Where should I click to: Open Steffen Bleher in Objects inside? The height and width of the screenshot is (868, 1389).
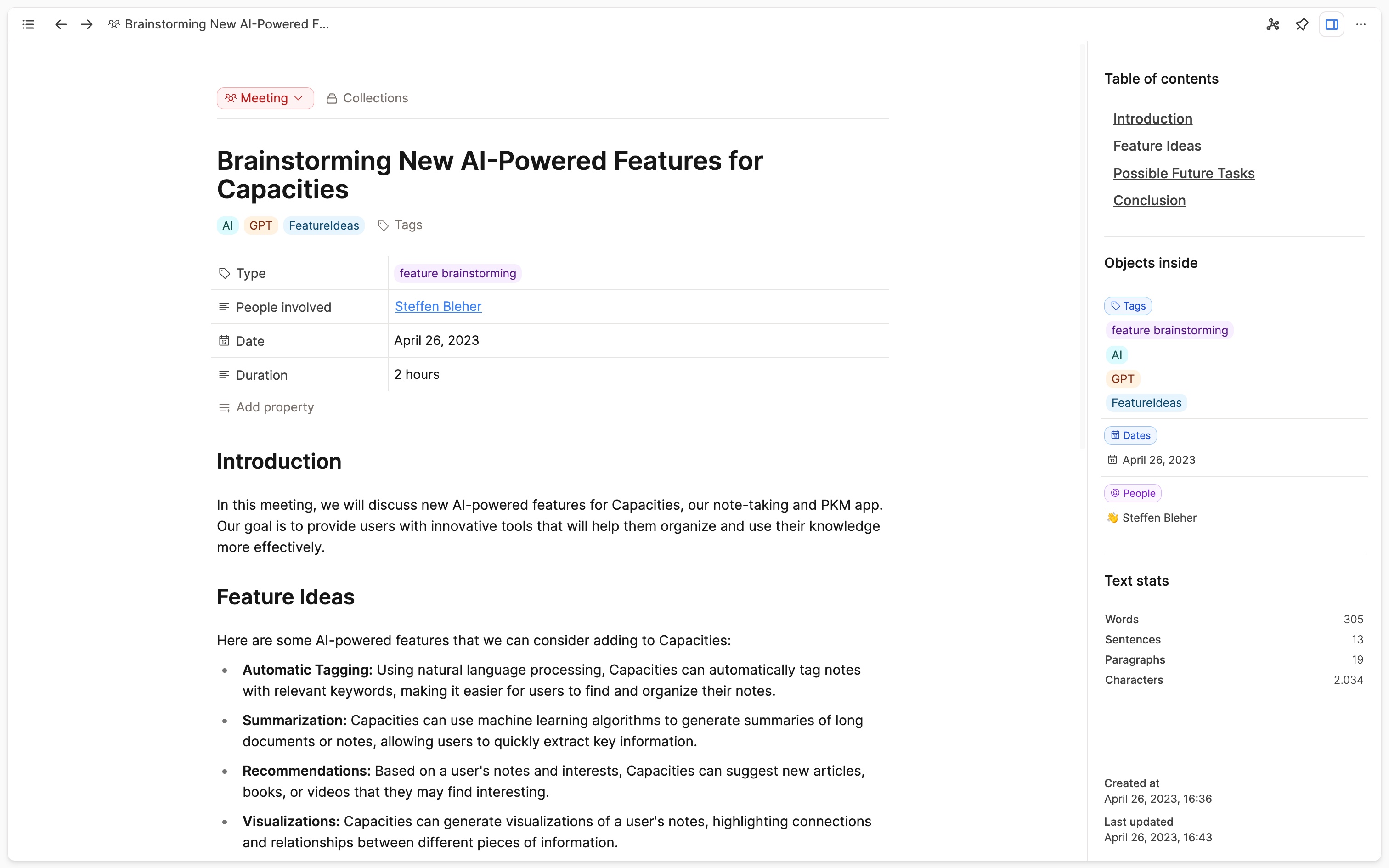click(1152, 518)
